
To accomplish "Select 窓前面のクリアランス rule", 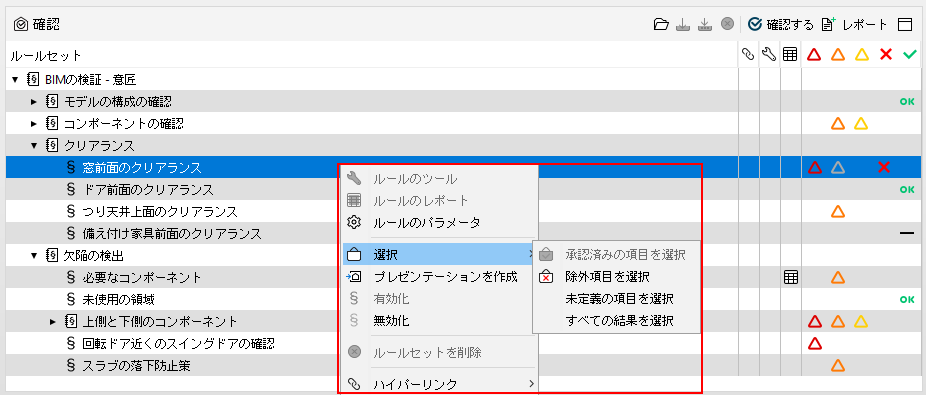I will tap(142, 168).
